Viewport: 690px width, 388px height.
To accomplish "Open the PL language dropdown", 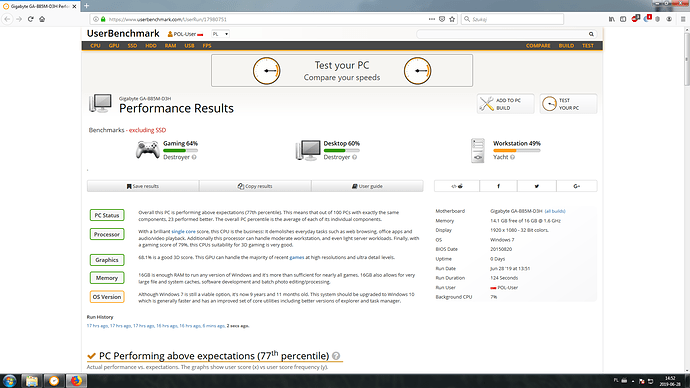I will [x=220, y=34].
